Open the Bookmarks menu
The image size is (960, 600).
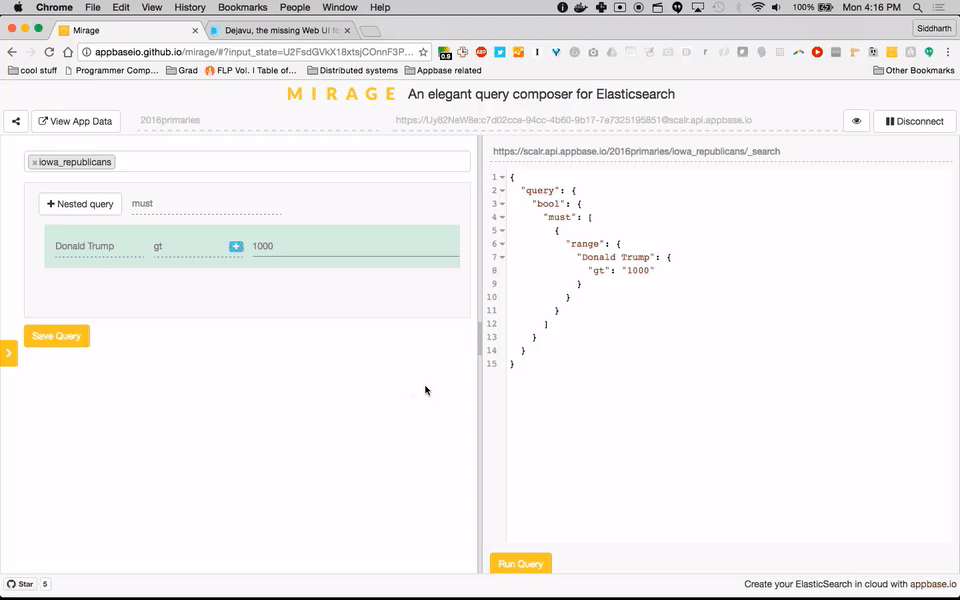tap(244, 7)
